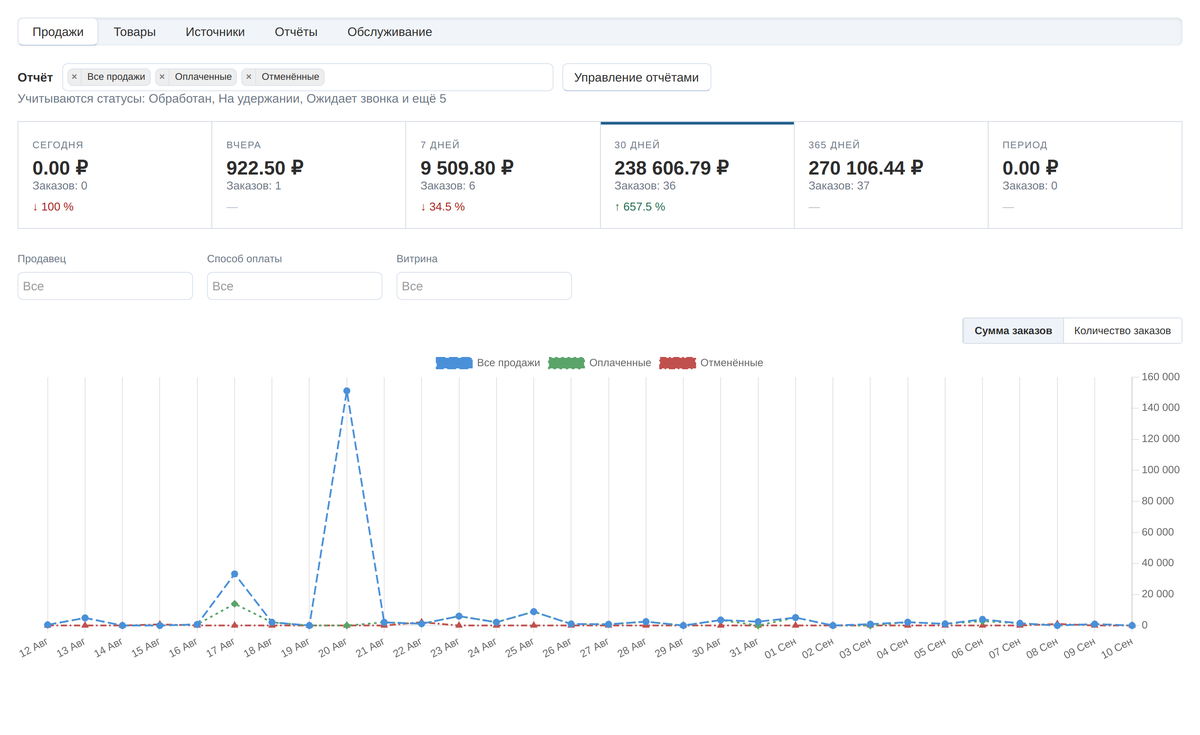Choose the 7 дней period card

coord(503,175)
